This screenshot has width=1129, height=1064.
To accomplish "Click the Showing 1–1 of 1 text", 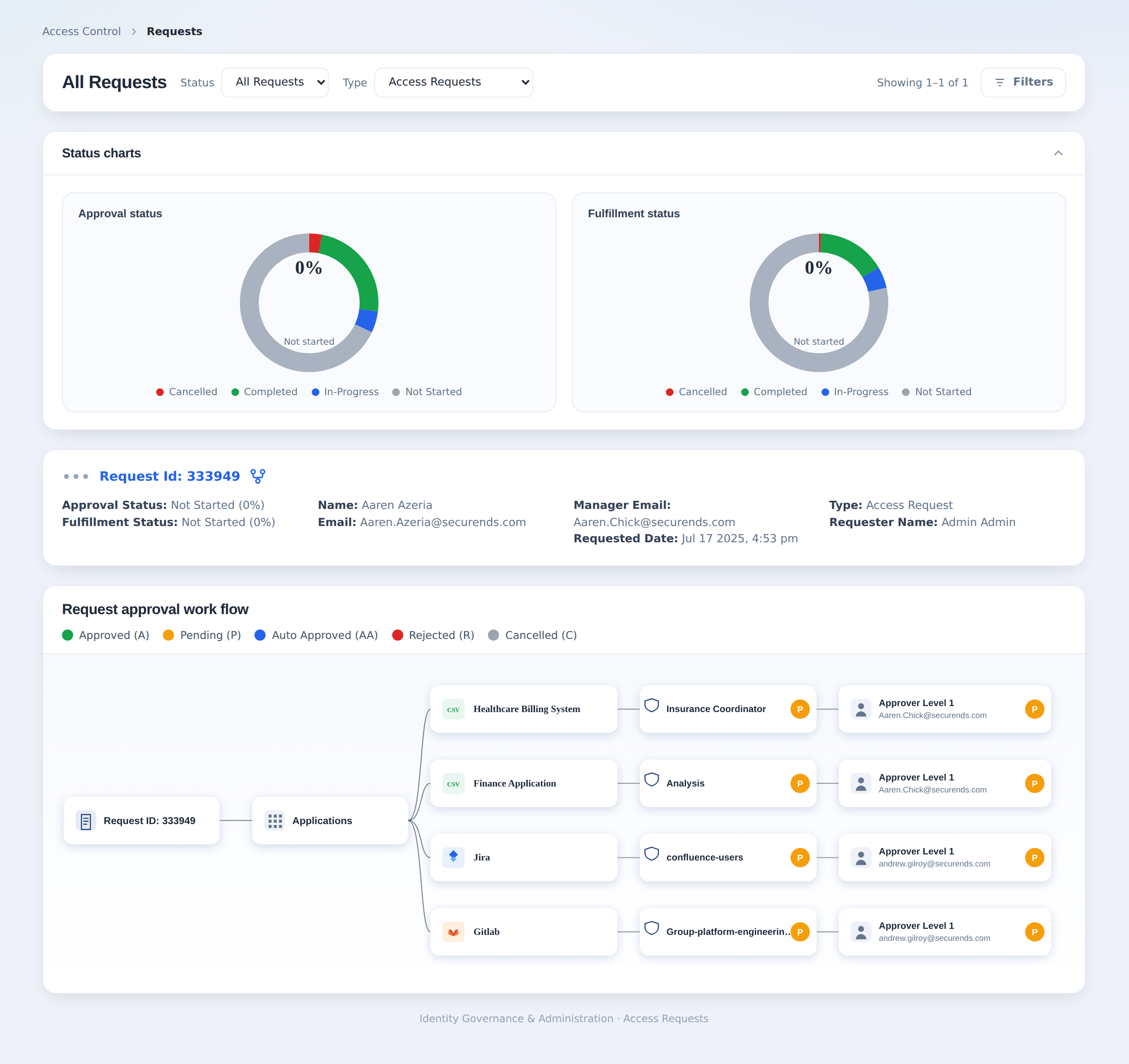I will 922,83.
